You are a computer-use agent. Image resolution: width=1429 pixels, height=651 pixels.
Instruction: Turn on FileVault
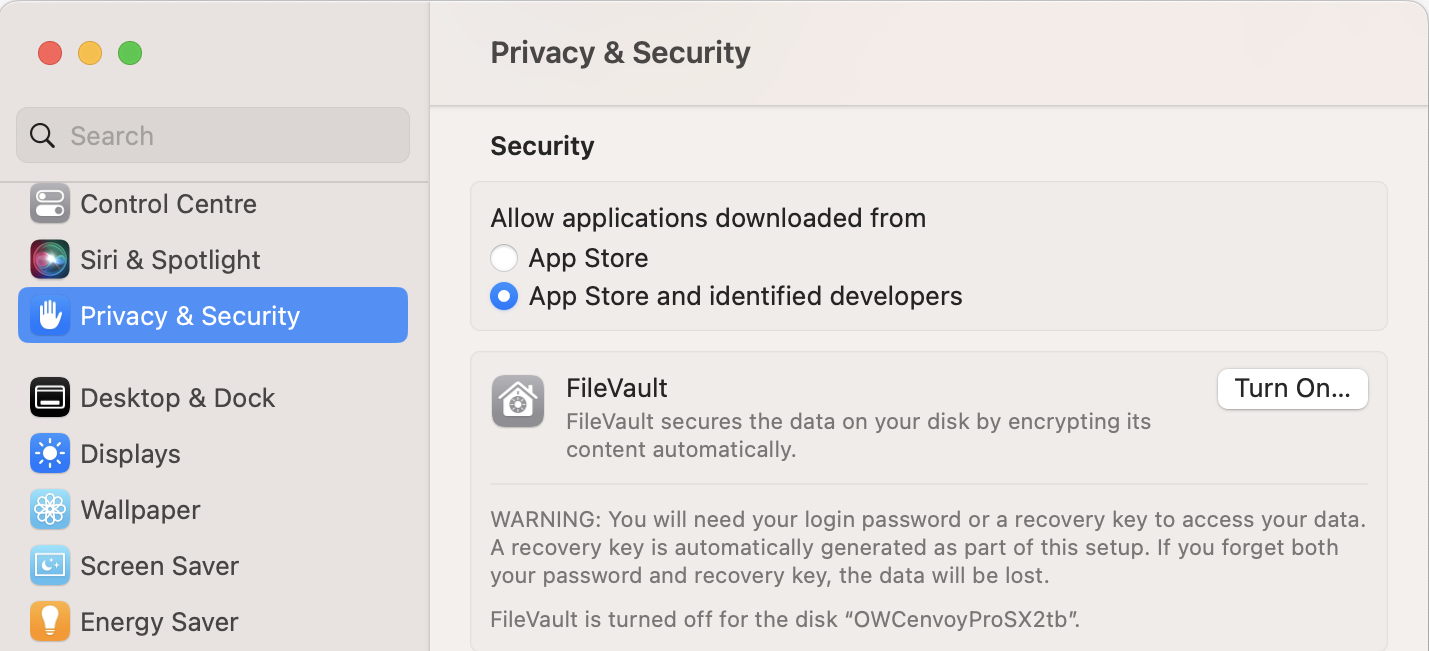[x=1292, y=389]
